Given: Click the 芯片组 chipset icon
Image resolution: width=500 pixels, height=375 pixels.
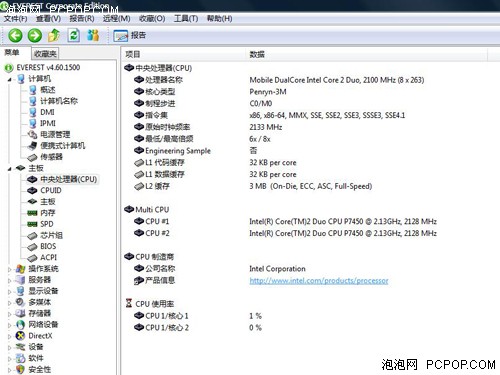Looking at the screenshot, I should point(32,235).
